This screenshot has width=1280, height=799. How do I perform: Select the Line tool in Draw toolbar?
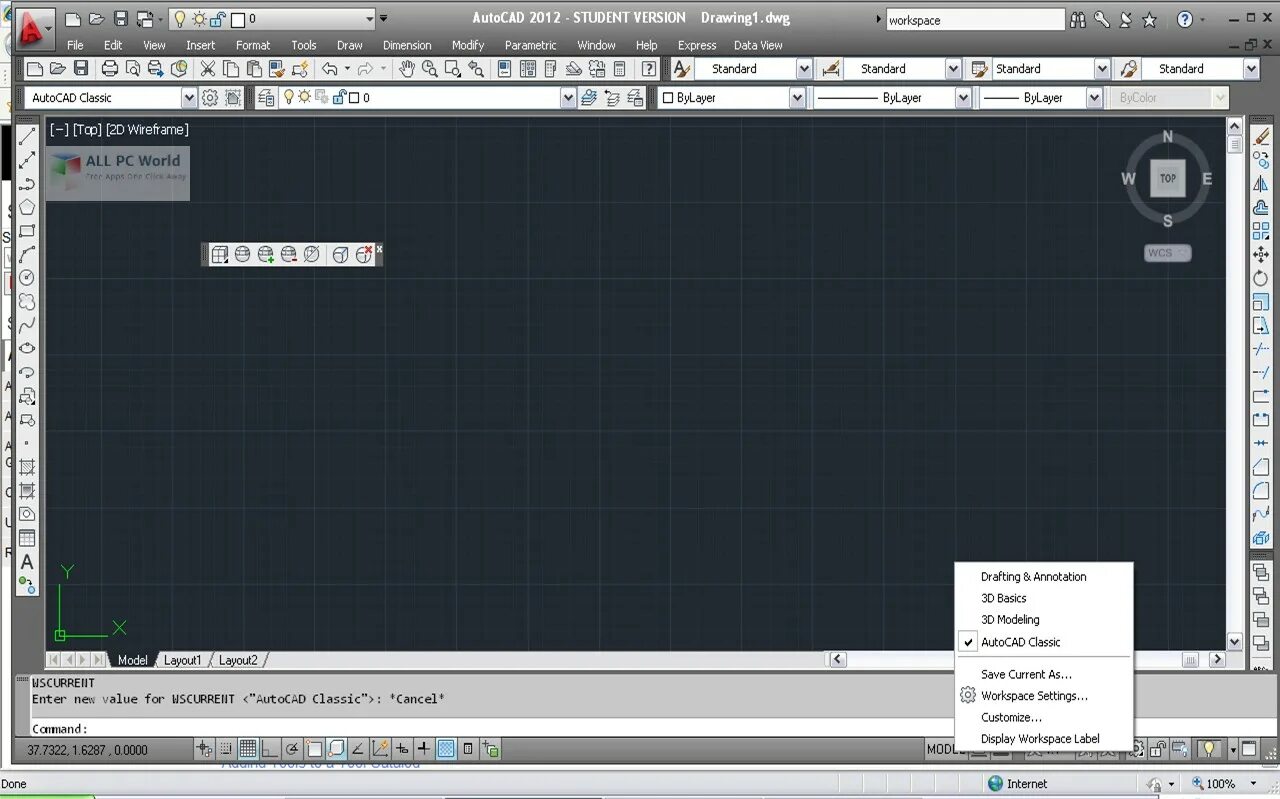pos(28,136)
